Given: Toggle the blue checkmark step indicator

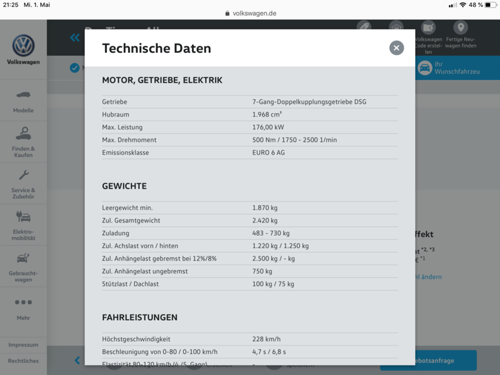Looking at the screenshot, I should [x=75, y=68].
